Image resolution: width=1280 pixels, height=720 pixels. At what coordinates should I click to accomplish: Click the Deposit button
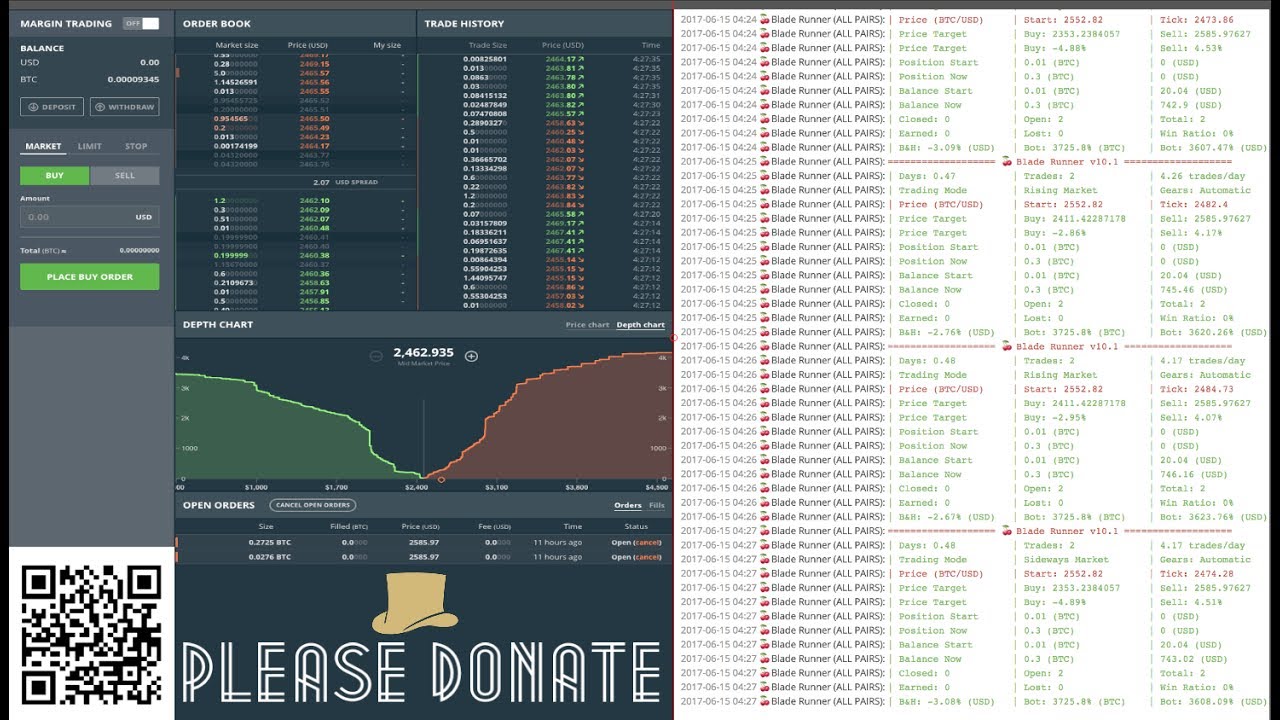click(52, 107)
